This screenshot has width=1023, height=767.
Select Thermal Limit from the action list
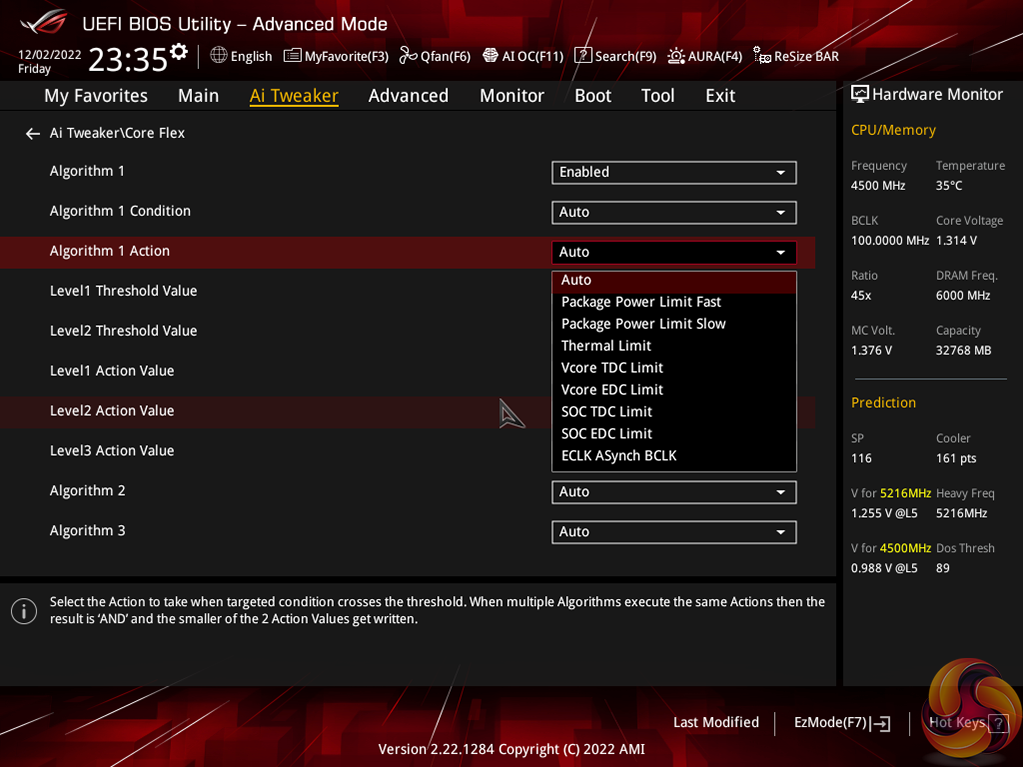(606, 346)
